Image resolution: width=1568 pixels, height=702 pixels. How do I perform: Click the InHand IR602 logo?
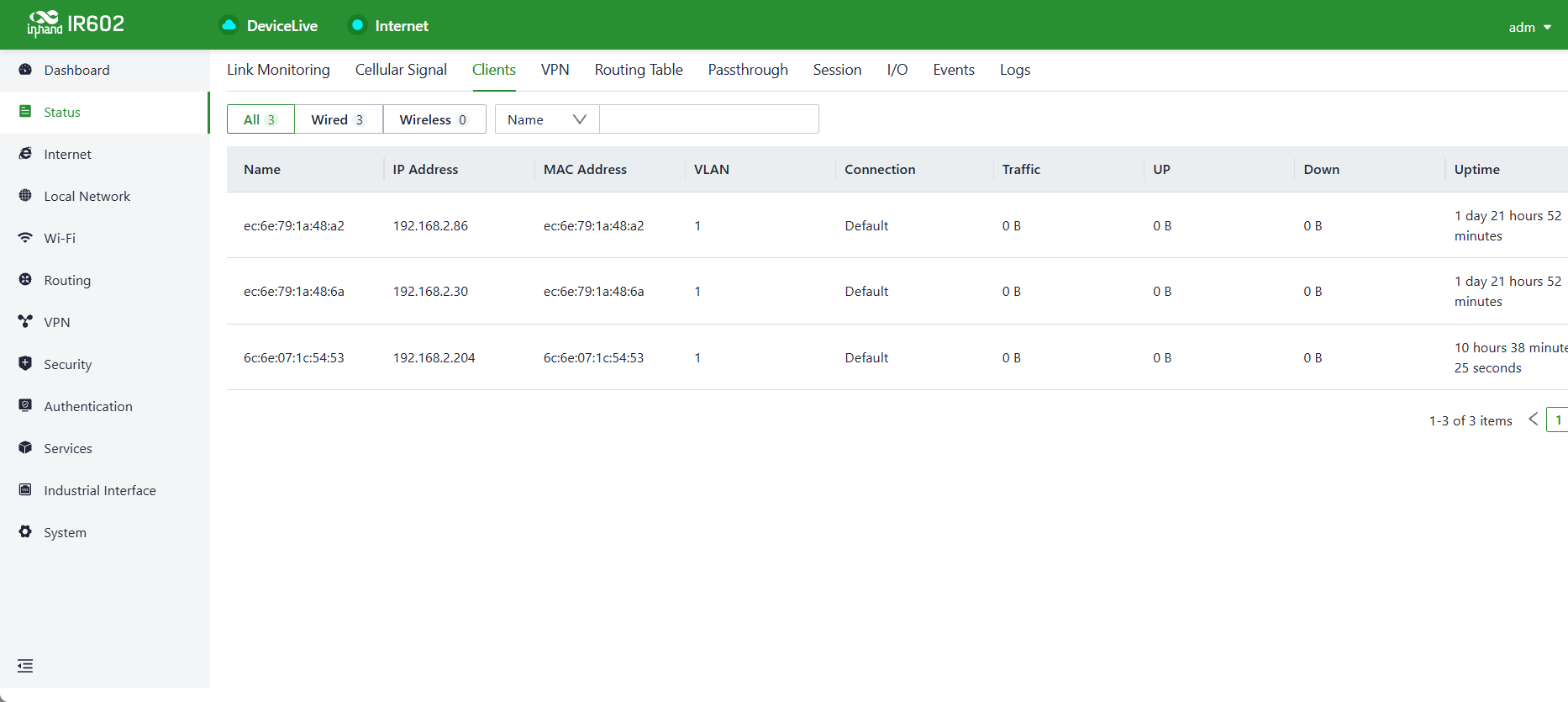tap(76, 24)
